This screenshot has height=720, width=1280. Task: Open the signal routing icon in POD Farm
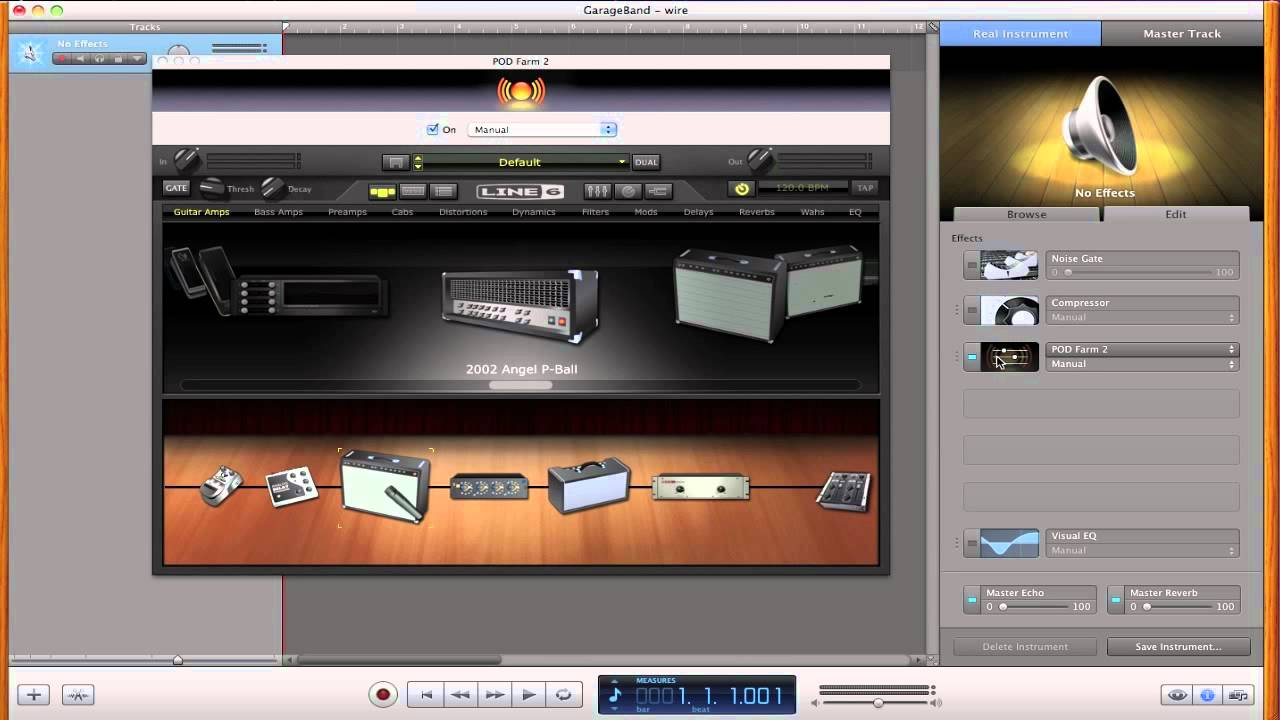point(658,191)
